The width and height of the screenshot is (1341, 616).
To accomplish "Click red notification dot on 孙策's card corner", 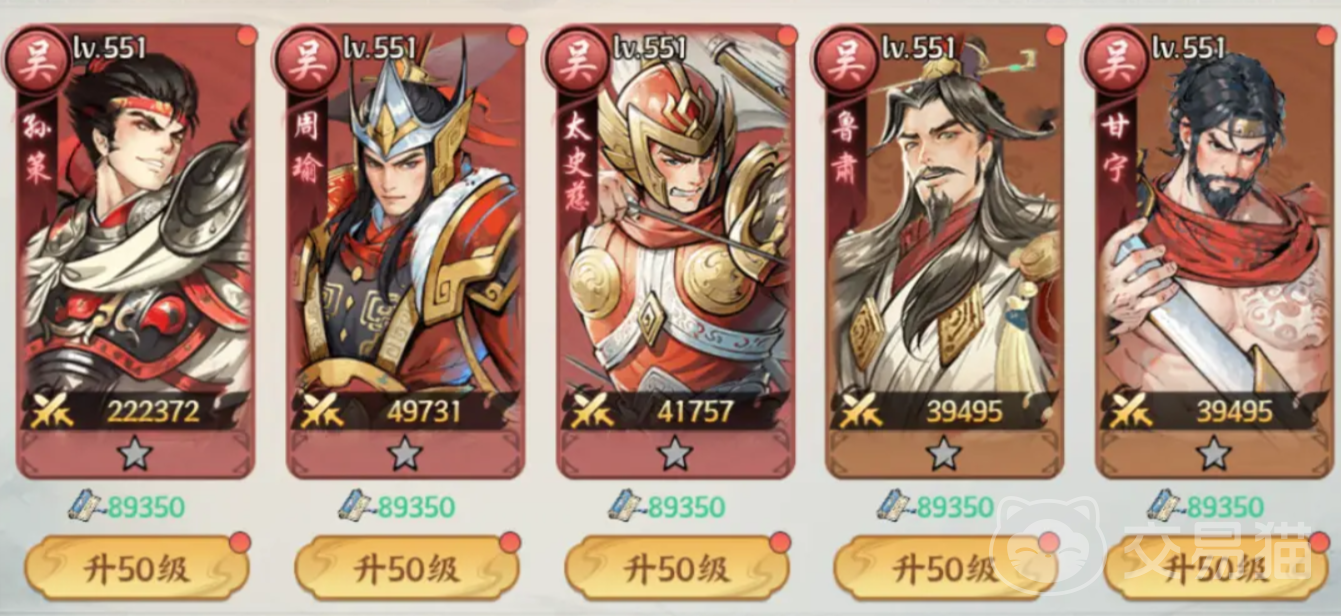I will click(x=246, y=36).
